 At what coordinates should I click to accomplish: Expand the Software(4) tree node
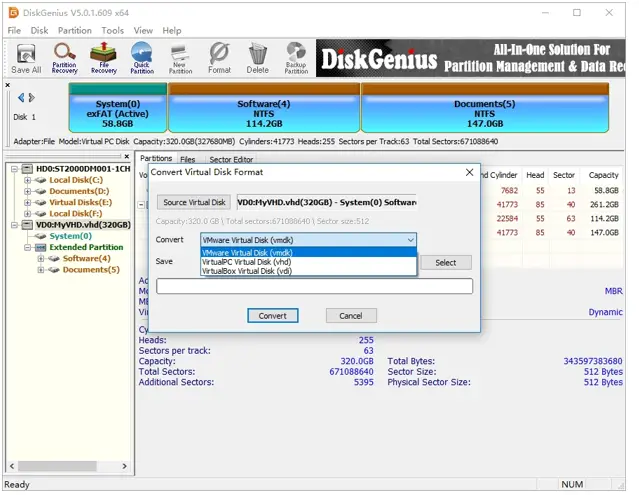pos(41,258)
